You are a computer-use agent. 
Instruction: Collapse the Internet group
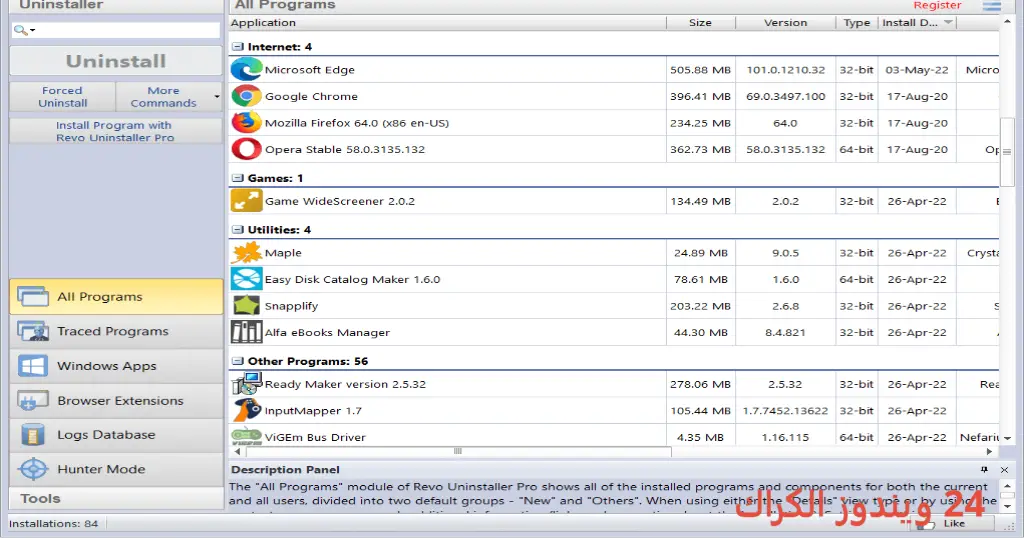click(238, 46)
